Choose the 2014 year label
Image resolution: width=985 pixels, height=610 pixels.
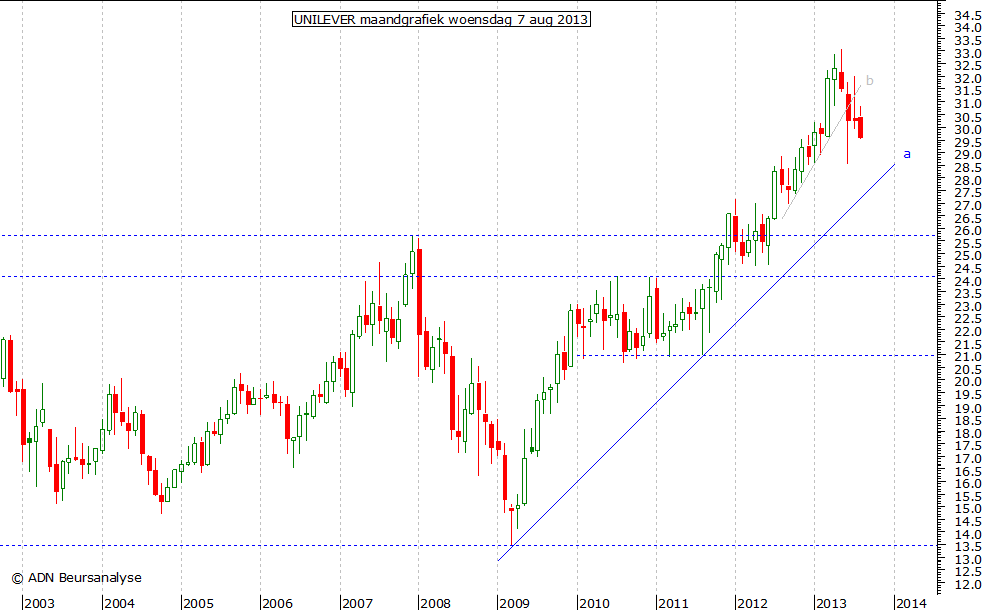(912, 603)
